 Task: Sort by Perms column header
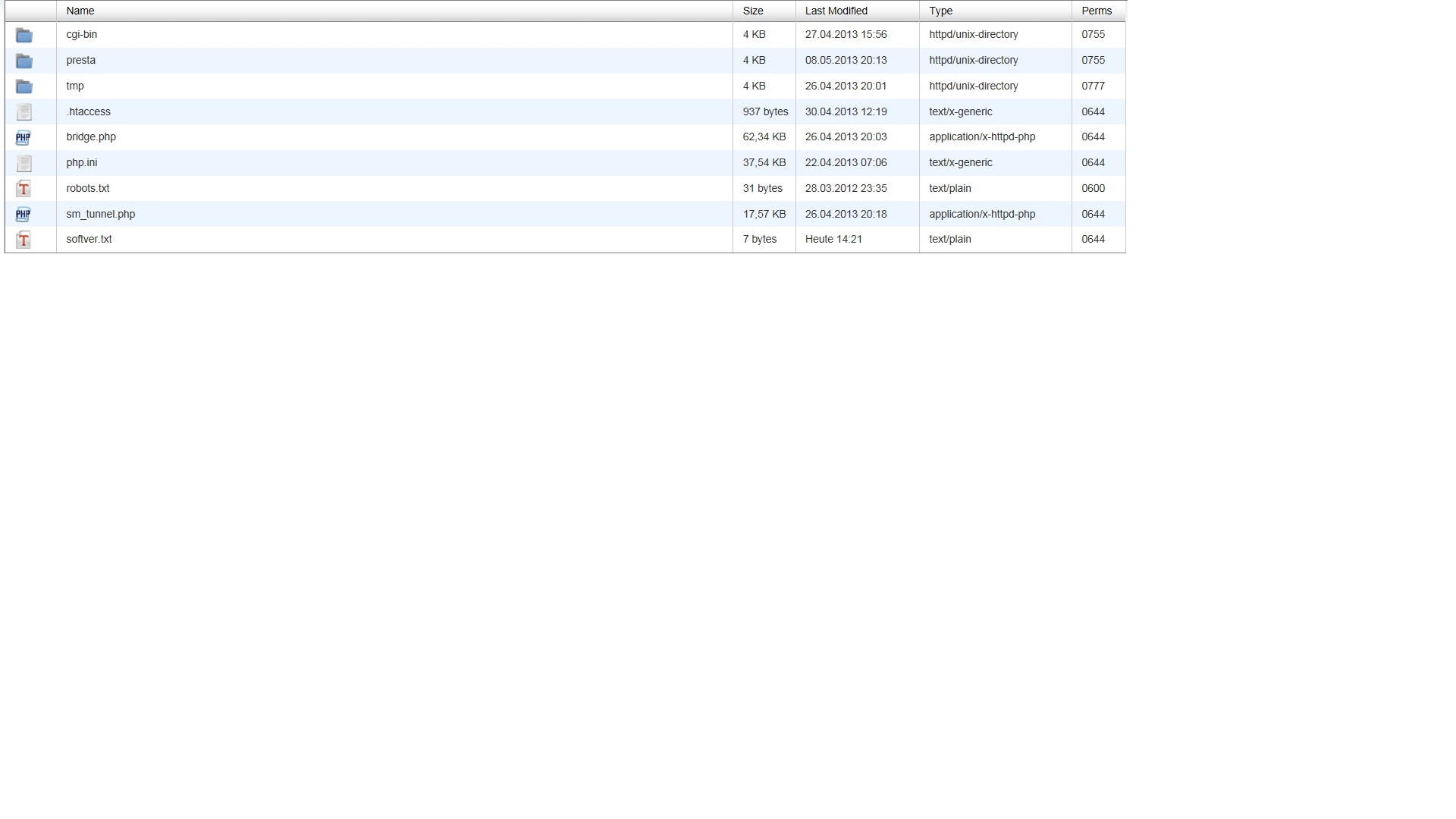point(1097,11)
